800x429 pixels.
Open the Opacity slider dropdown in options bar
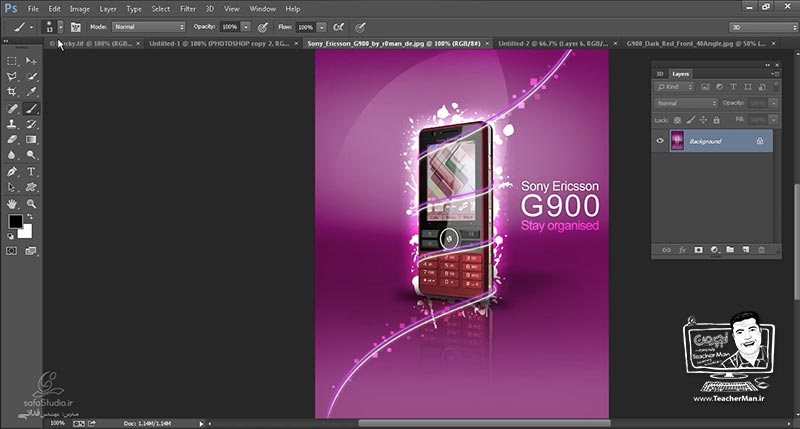tap(246, 27)
